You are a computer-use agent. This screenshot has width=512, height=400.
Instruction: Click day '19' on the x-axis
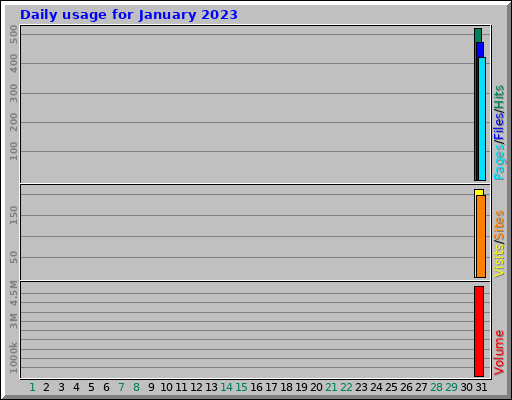point(301,387)
